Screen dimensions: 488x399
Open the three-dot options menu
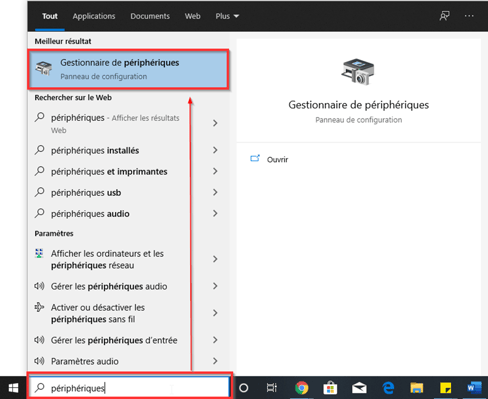(x=469, y=16)
